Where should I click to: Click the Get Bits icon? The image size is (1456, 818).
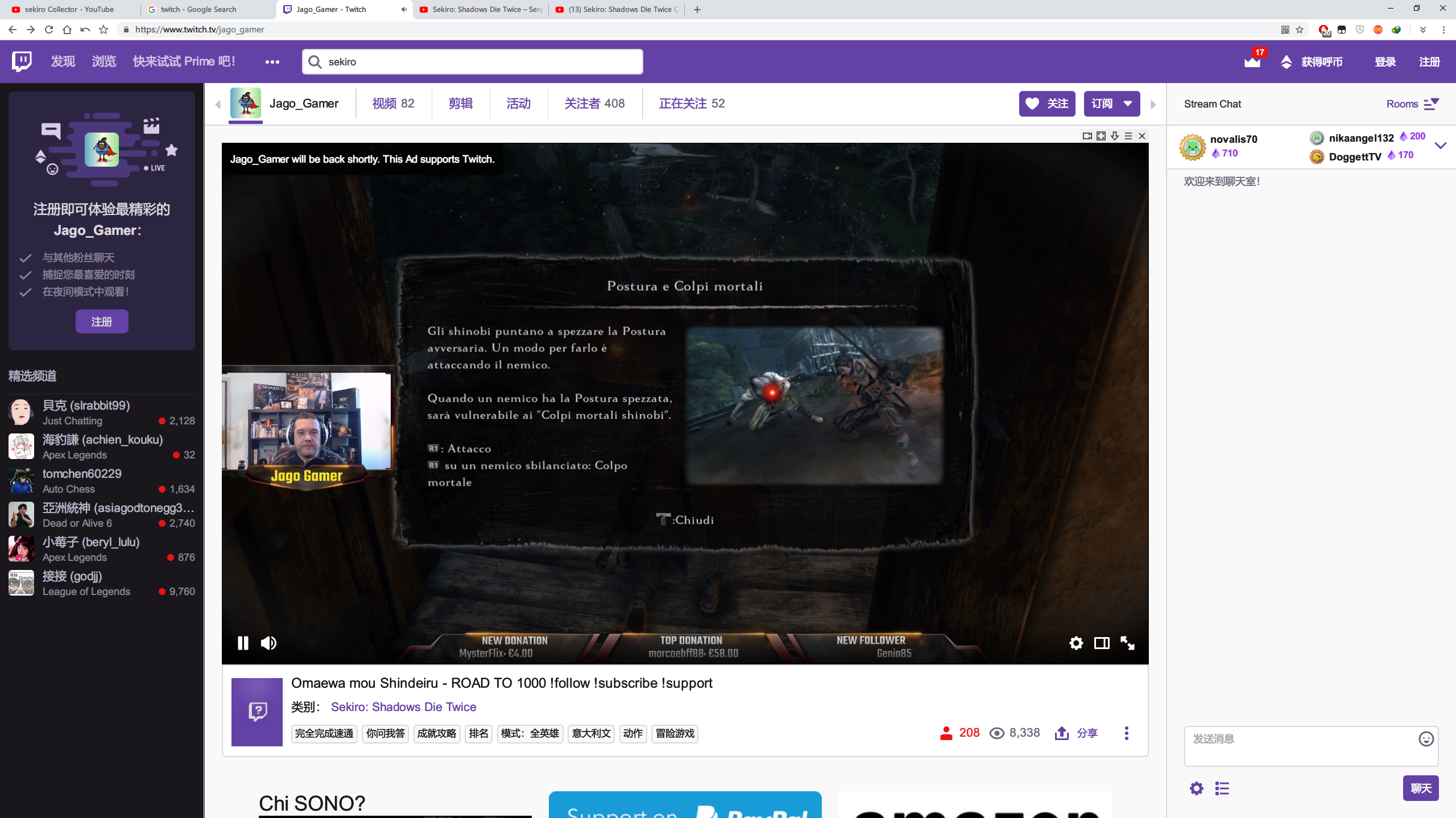pos(1286,61)
